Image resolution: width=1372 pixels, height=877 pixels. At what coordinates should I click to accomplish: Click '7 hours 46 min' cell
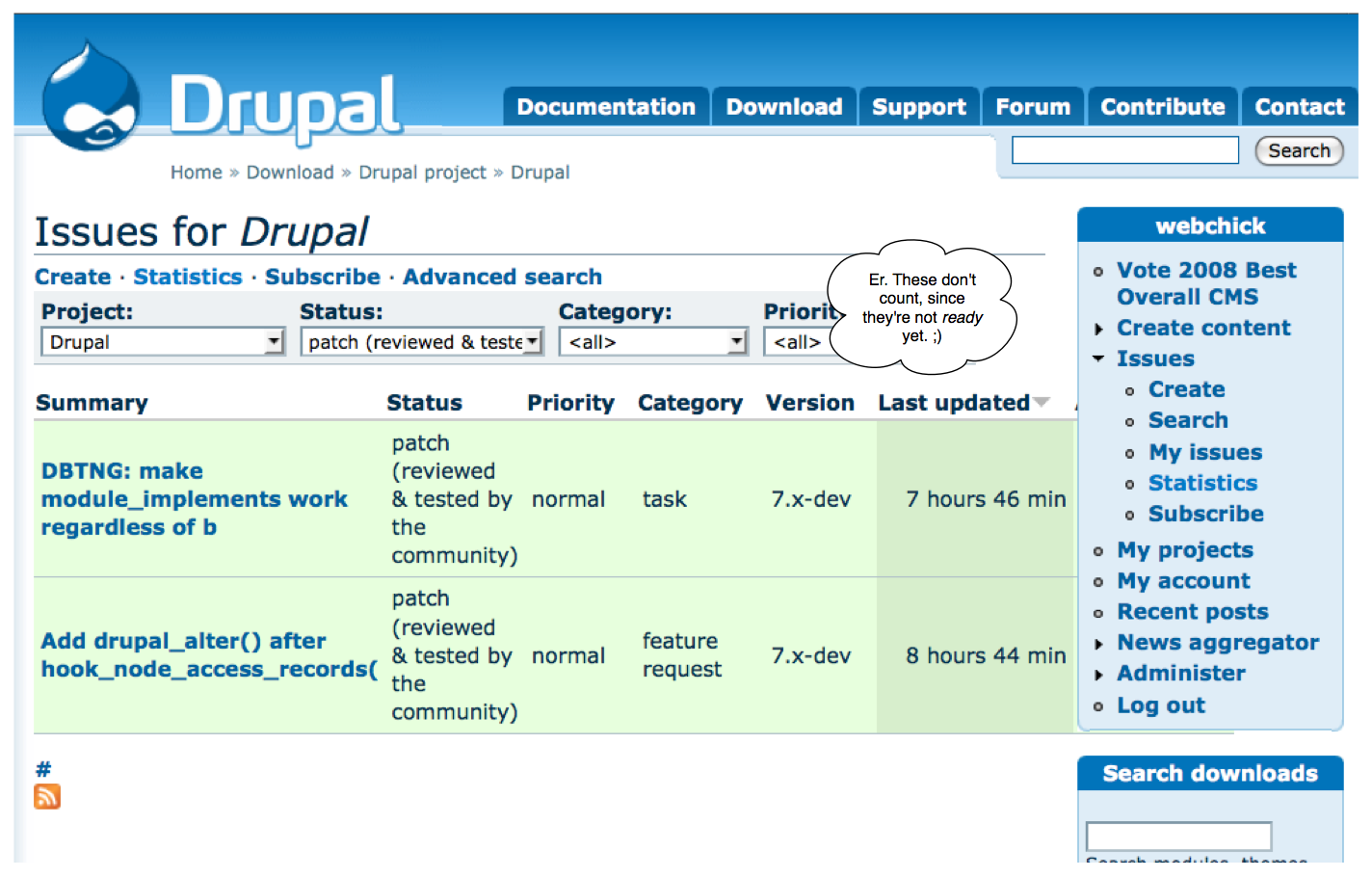(x=986, y=499)
